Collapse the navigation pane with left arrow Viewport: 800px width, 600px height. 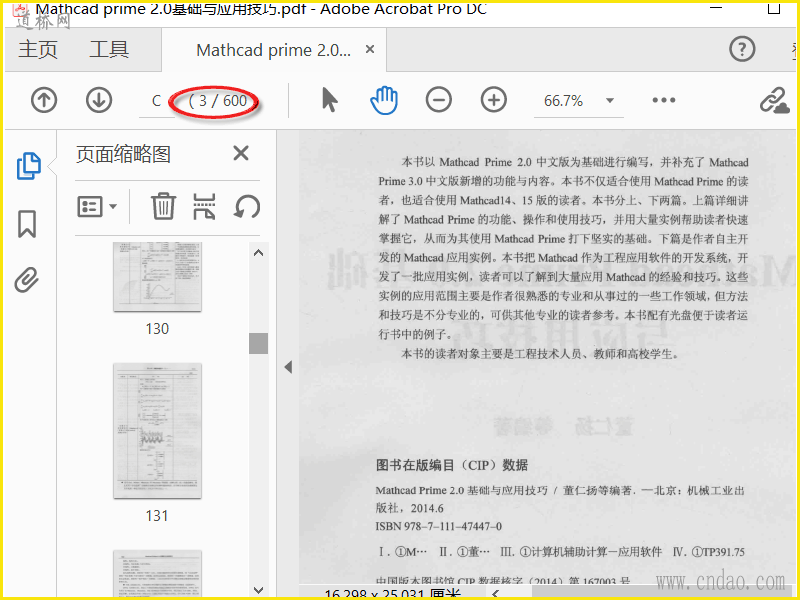tap(288, 367)
